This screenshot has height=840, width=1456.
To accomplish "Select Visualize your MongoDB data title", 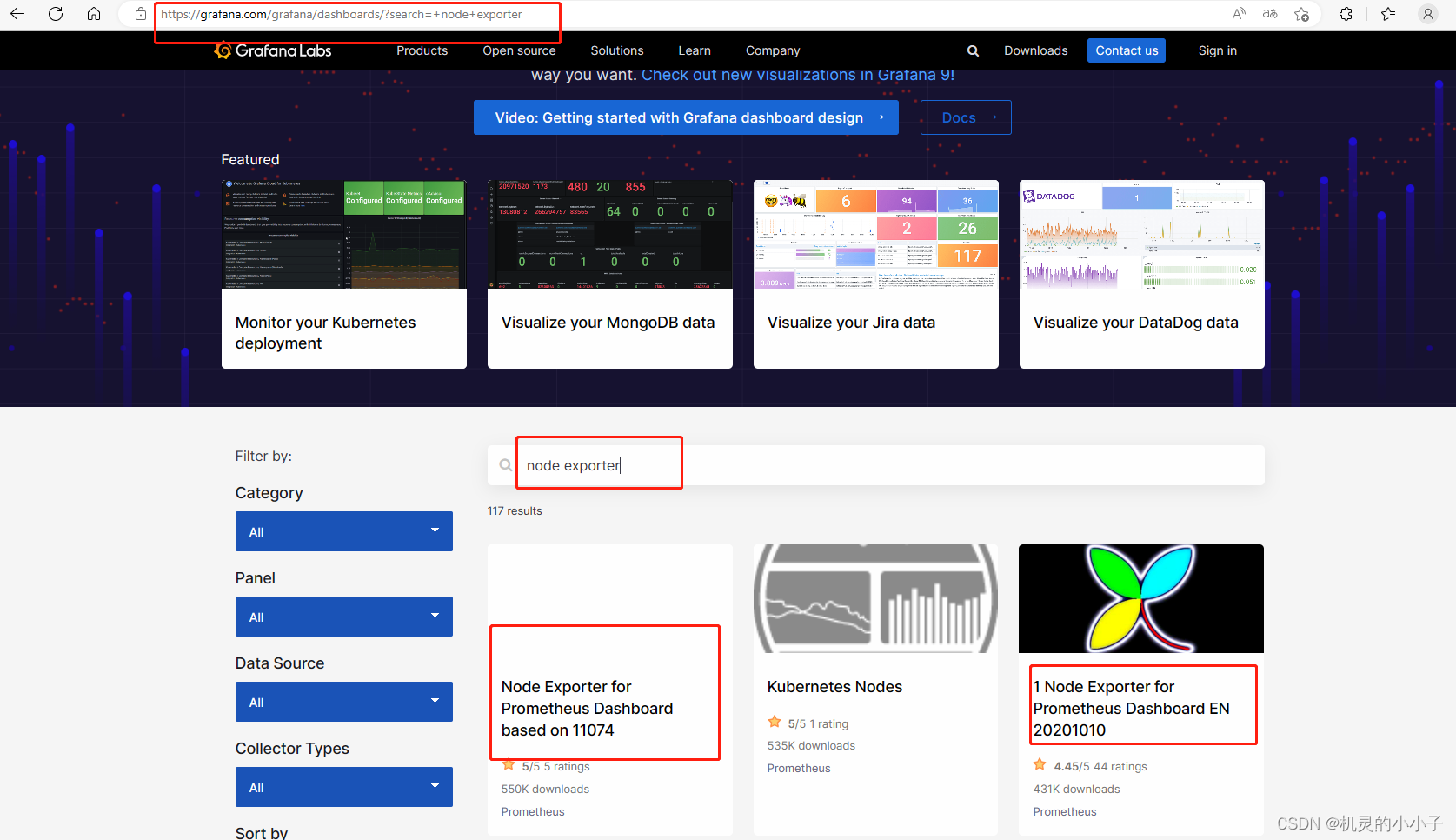I will point(608,323).
